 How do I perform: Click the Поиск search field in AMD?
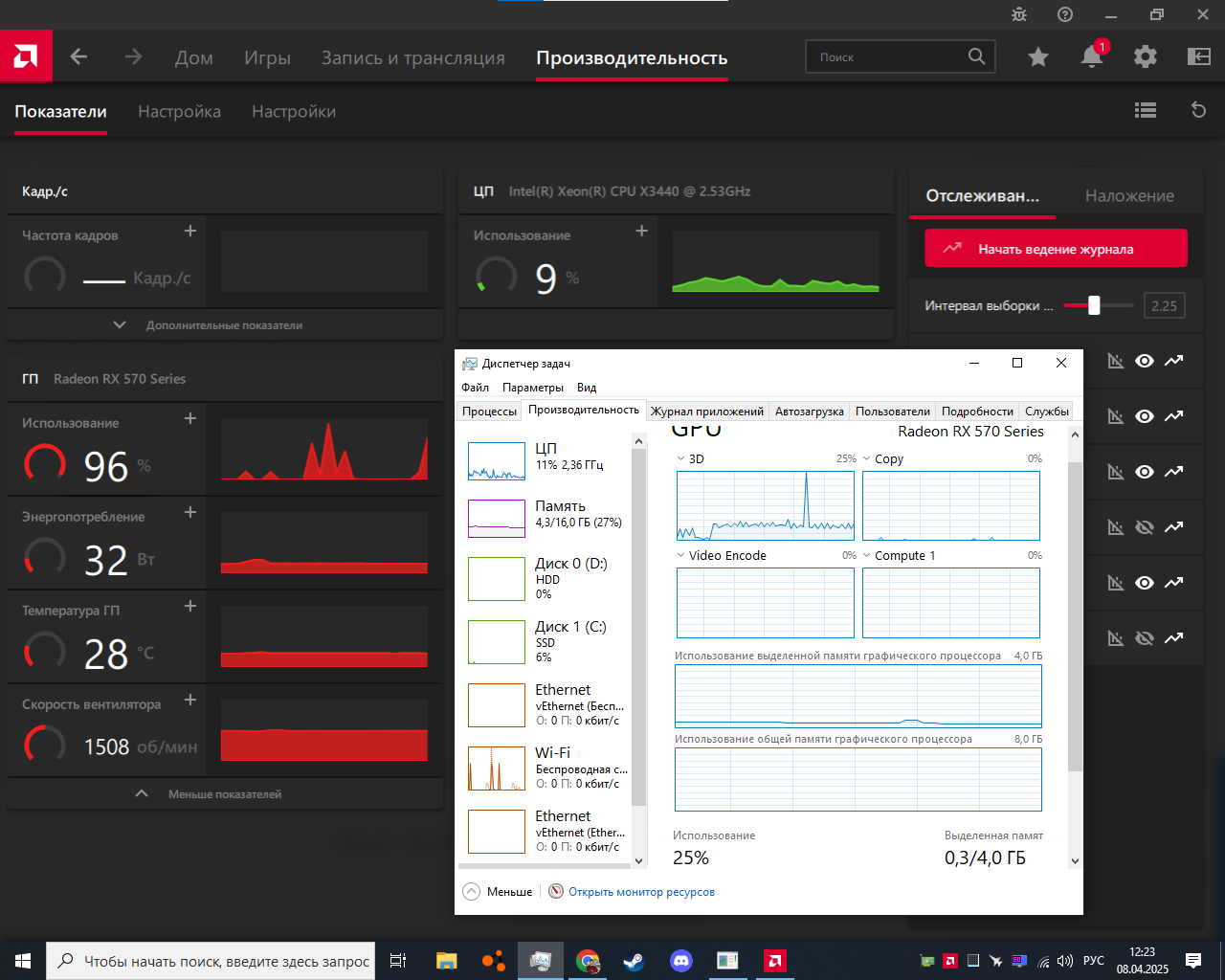(x=901, y=57)
